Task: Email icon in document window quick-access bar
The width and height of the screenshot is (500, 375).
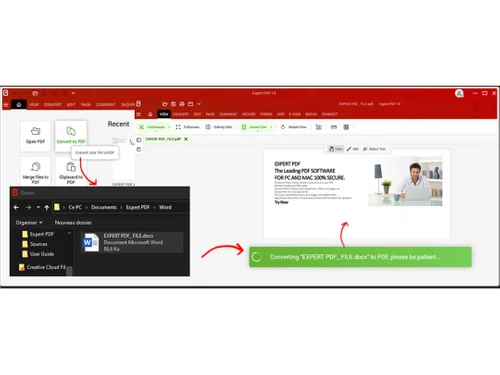Action: coord(190,104)
